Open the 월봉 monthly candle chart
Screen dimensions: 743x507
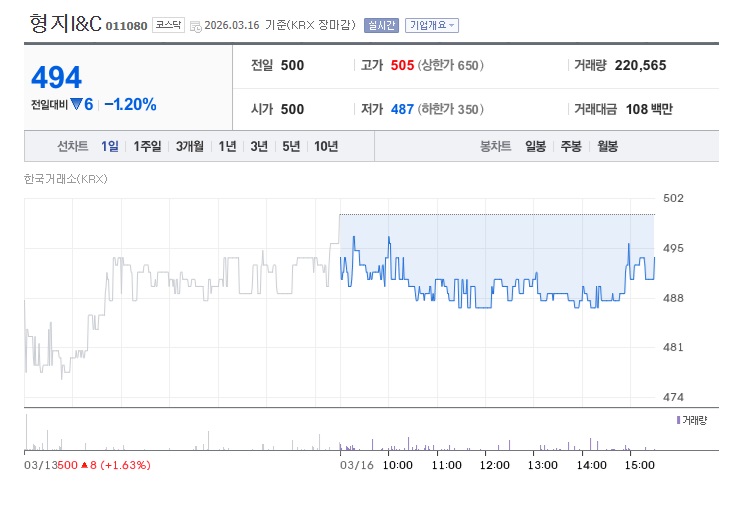click(x=607, y=146)
